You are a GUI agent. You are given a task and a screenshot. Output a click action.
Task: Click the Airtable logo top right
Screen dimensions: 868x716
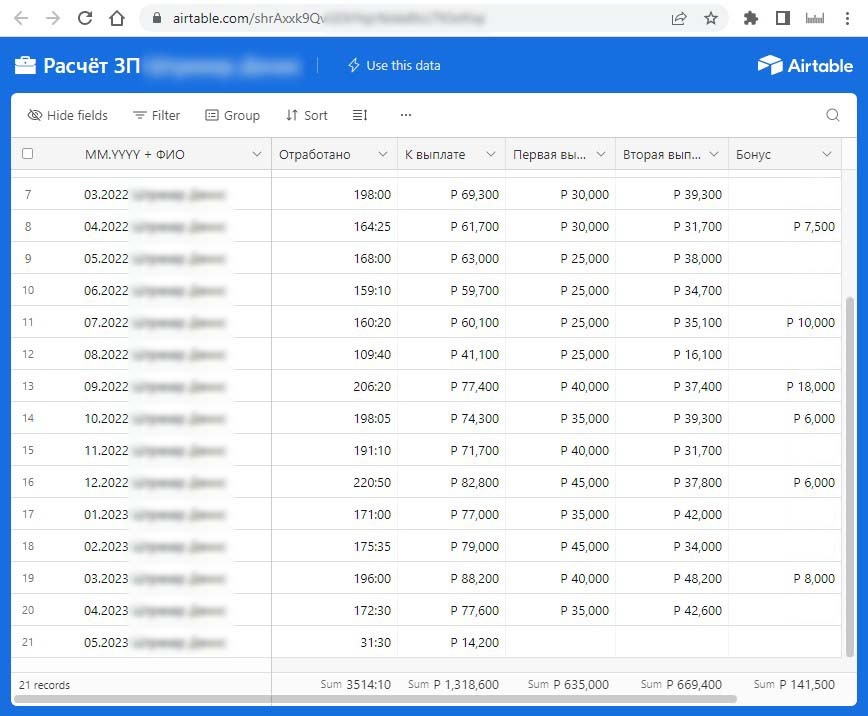pyautogui.click(x=805, y=65)
